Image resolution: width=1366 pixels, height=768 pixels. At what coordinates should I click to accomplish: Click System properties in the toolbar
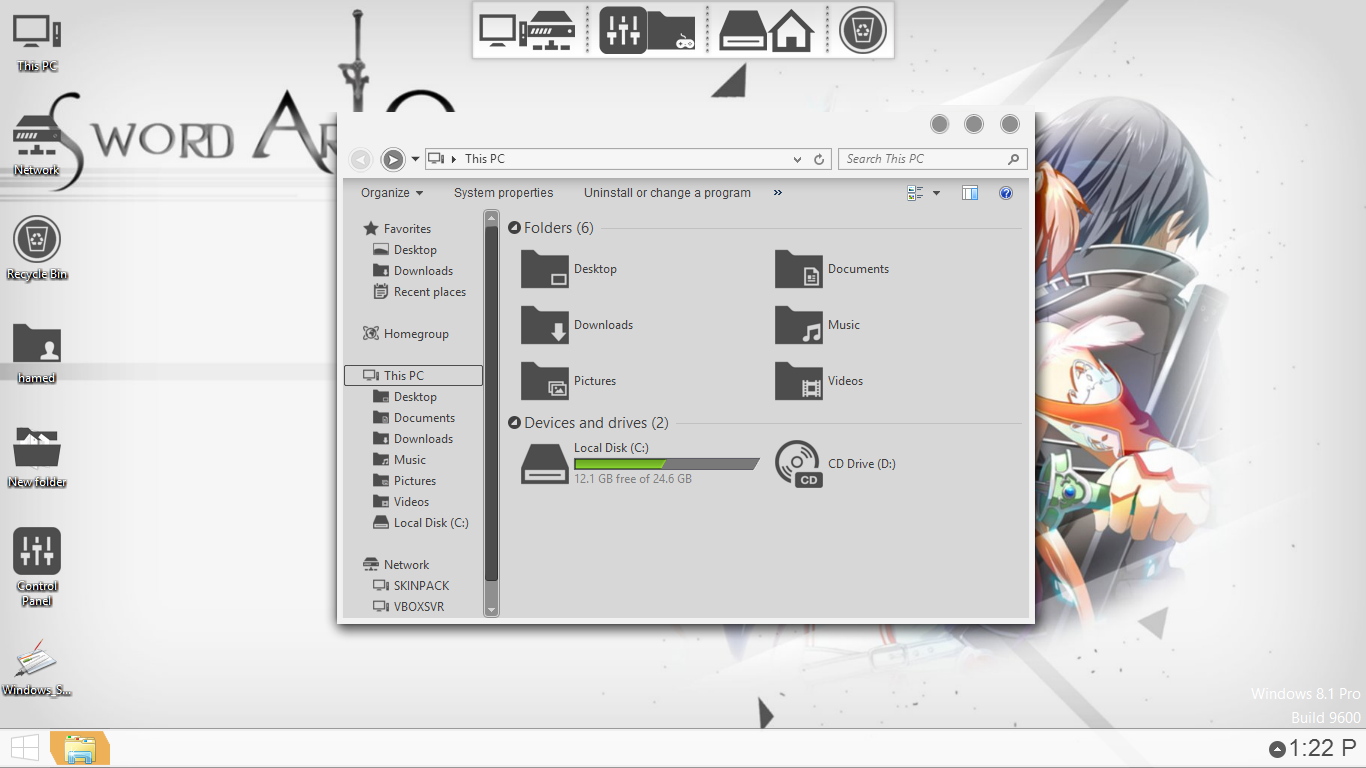tap(503, 193)
